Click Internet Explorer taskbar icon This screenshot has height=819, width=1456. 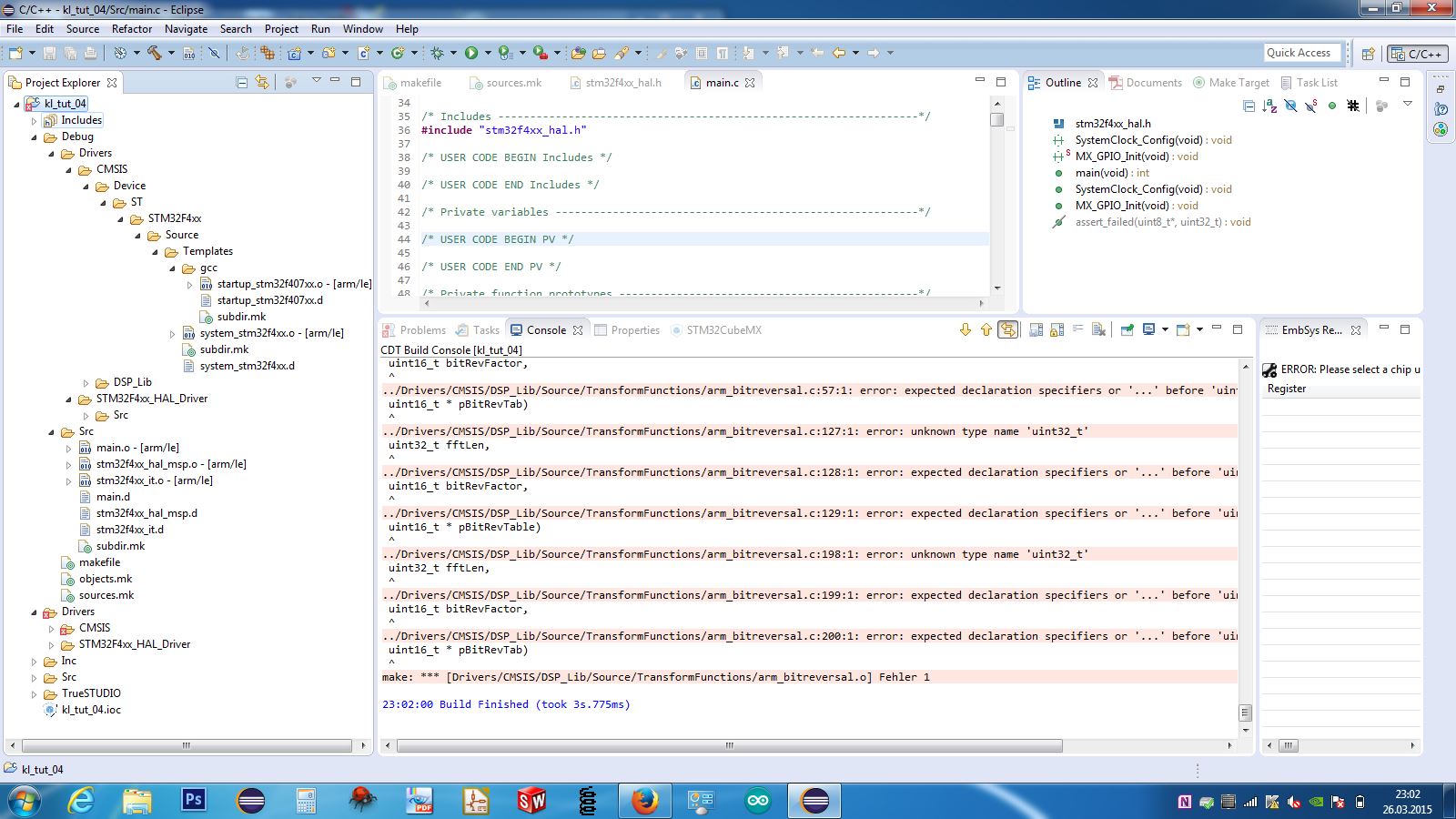pos(81,801)
